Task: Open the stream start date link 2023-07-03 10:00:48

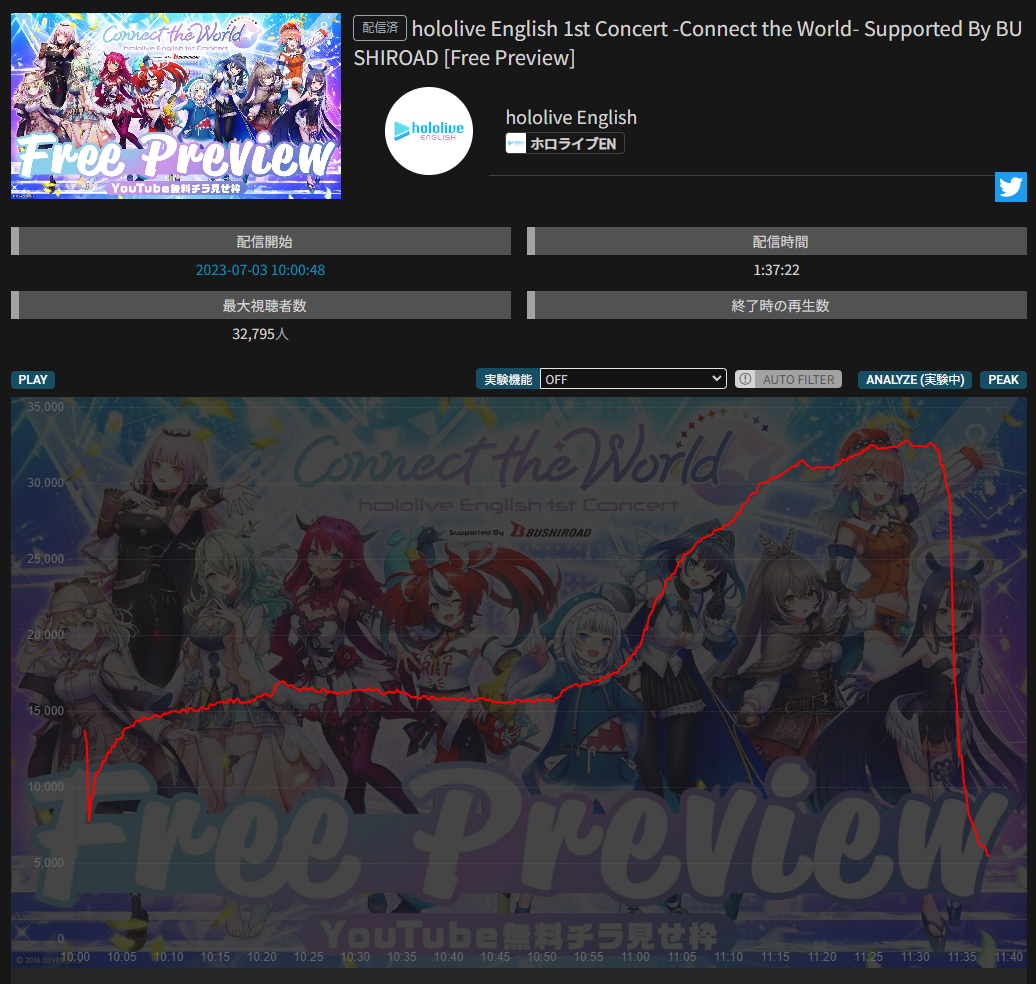Action: pyautogui.click(x=260, y=270)
